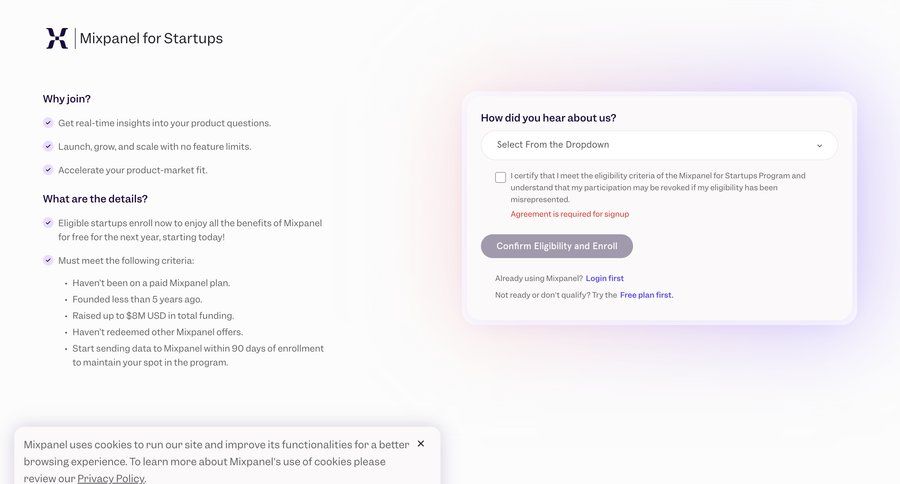Click the 'What are the details?' heading
Image resolution: width=900 pixels, height=484 pixels.
tap(95, 199)
